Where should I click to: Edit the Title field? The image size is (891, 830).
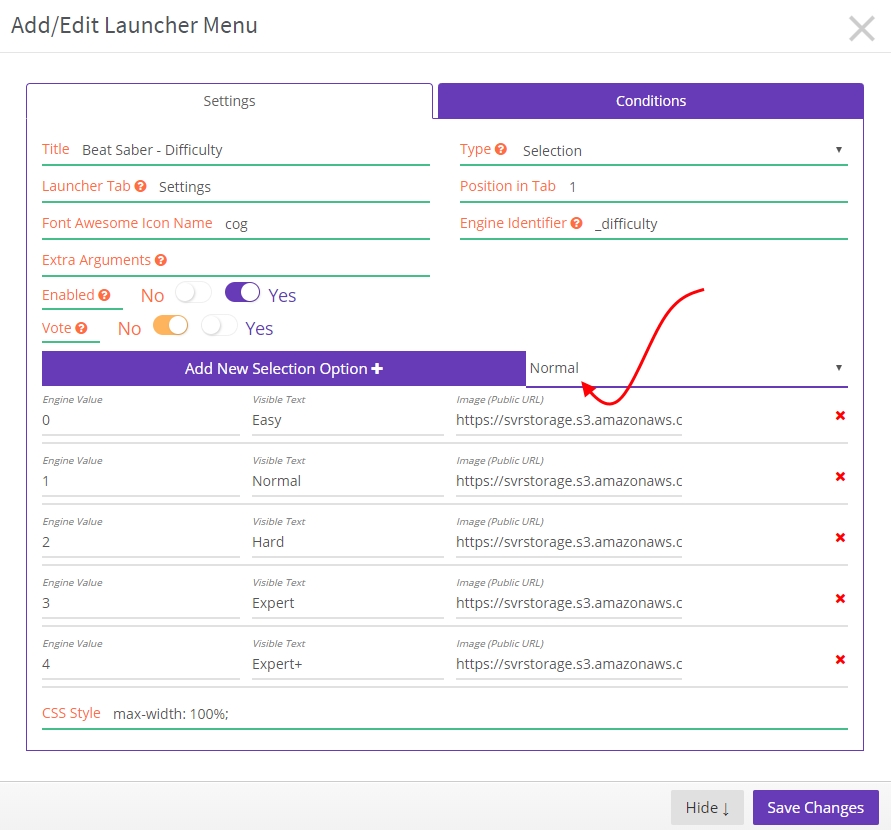255,150
